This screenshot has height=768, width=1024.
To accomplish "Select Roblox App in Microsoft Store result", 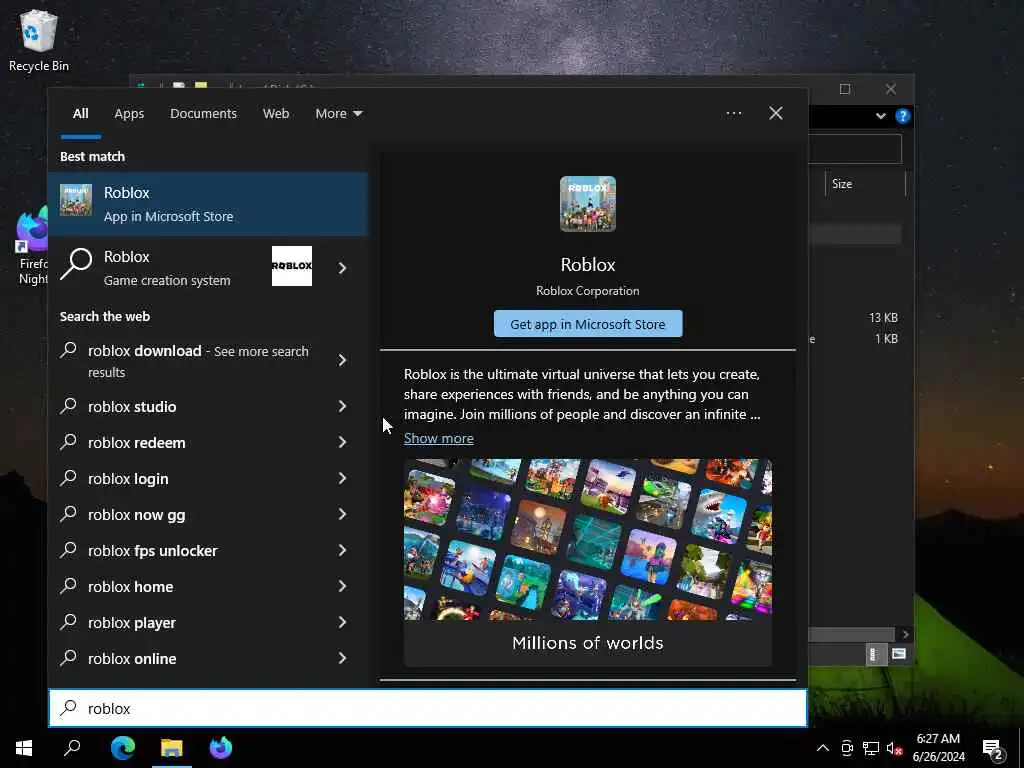I will coord(208,204).
